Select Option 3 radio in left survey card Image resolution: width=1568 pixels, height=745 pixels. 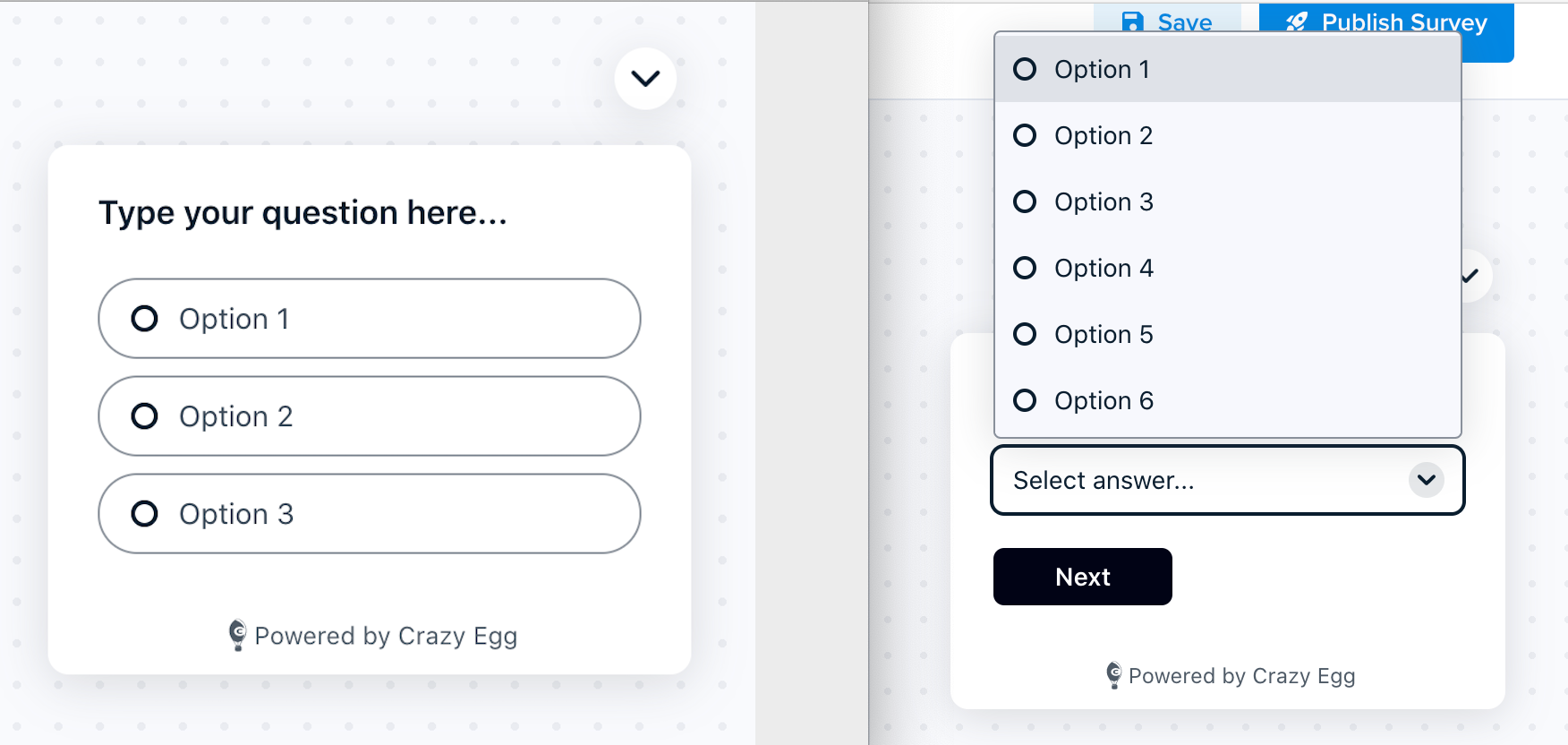click(370, 514)
